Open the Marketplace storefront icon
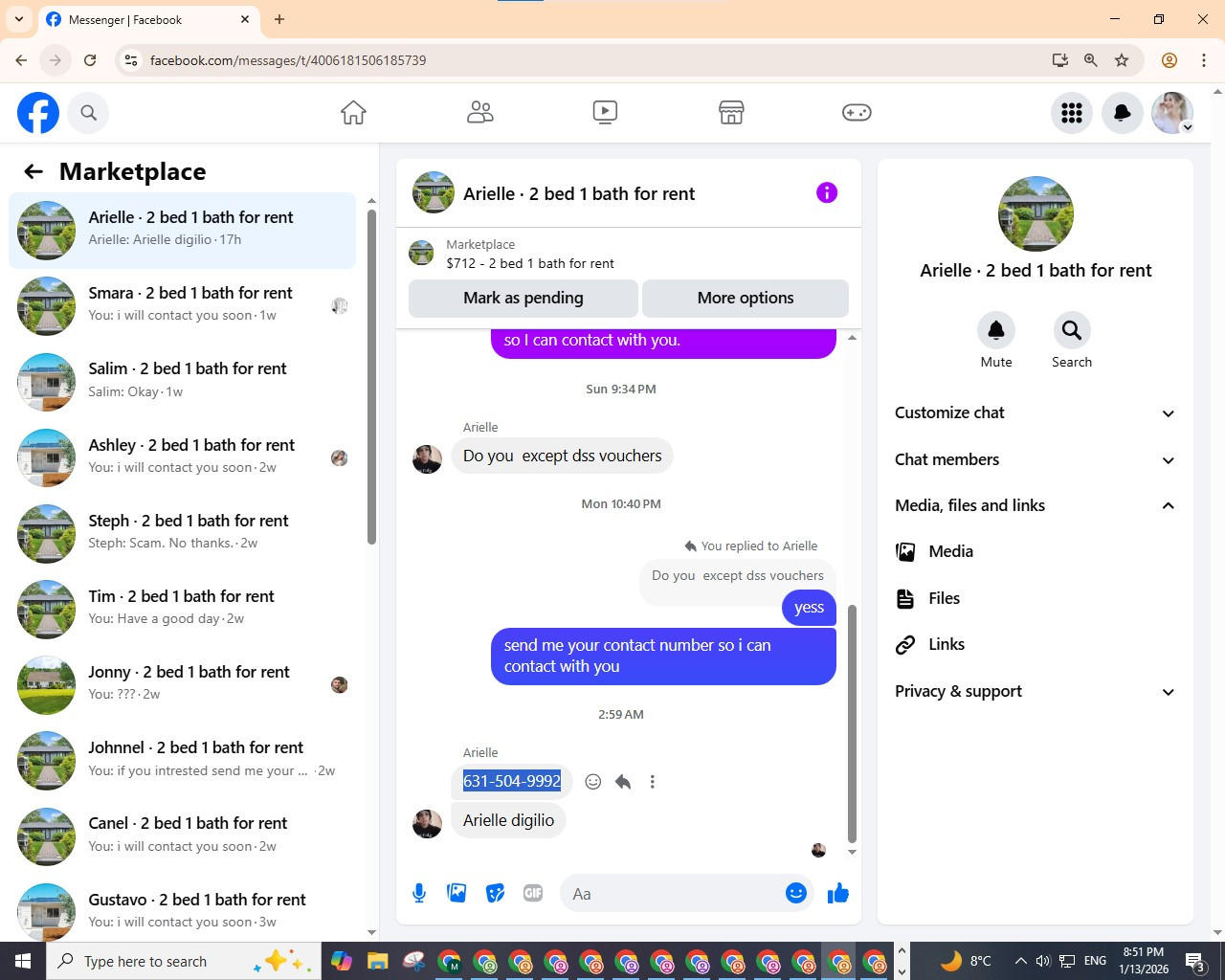This screenshot has height=980, width=1225. (731, 113)
